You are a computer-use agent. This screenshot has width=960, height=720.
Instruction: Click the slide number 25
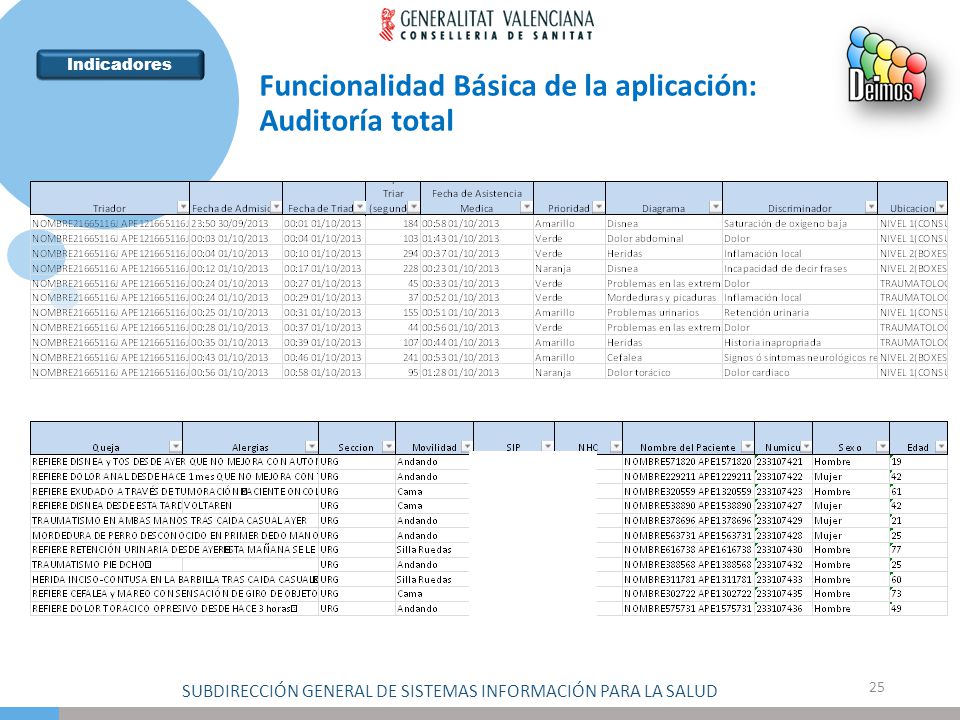[x=877, y=687]
